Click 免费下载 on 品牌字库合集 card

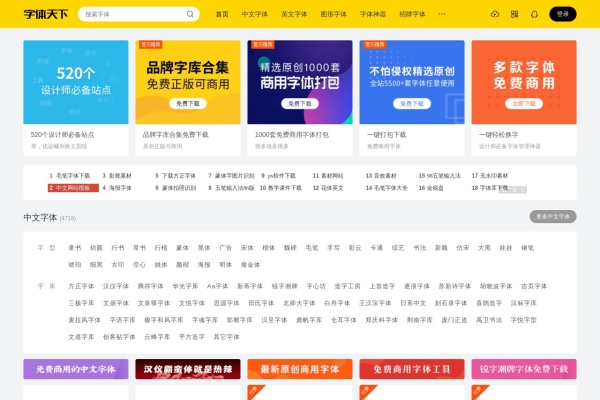tap(187, 103)
